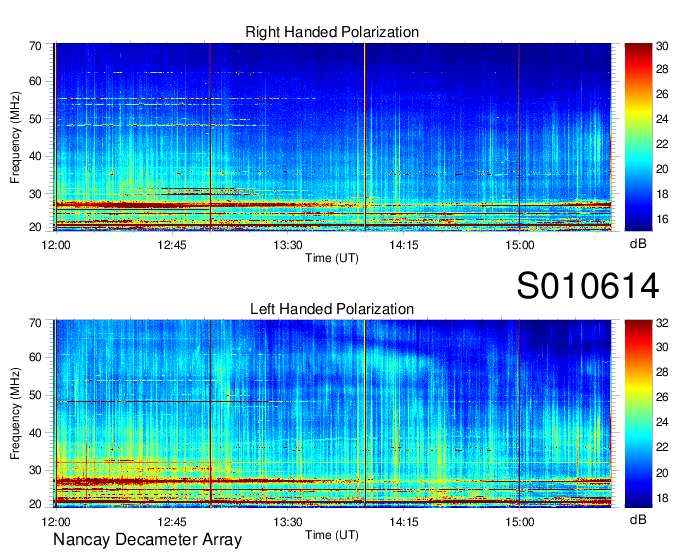The image size is (680, 552).
Task: Click the dB unit under Left Handed color bar
Action: (x=638, y=519)
